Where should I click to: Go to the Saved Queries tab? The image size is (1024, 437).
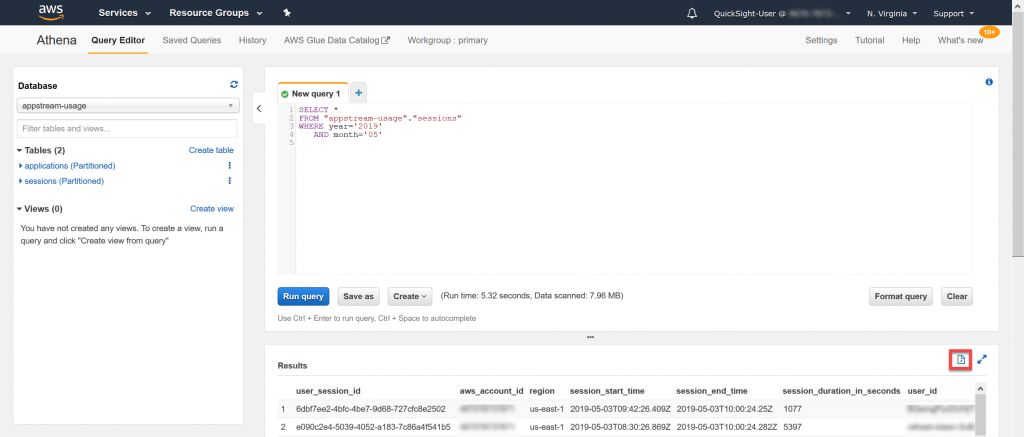click(x=191, y=40)
